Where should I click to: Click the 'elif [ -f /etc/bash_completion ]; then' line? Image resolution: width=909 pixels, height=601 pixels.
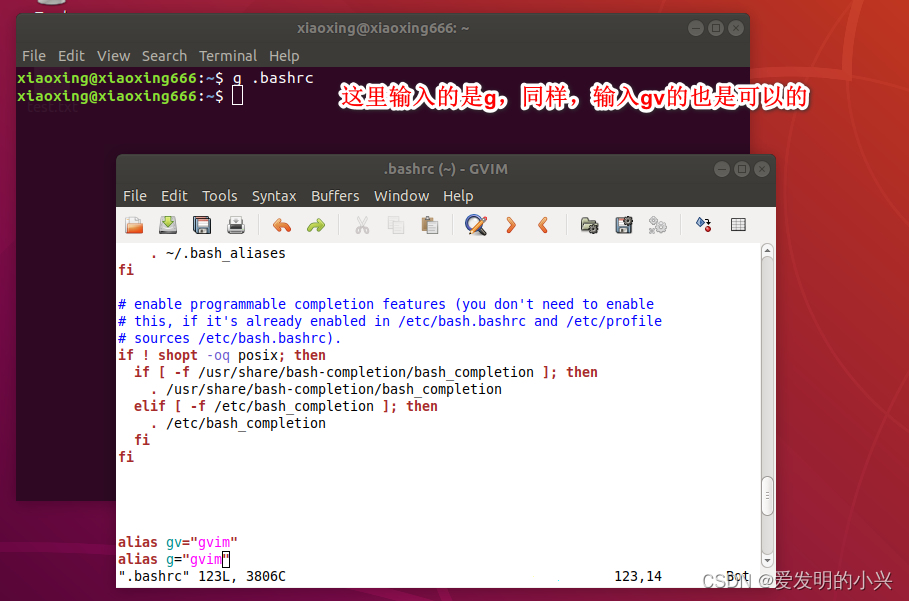coord(286,406)
